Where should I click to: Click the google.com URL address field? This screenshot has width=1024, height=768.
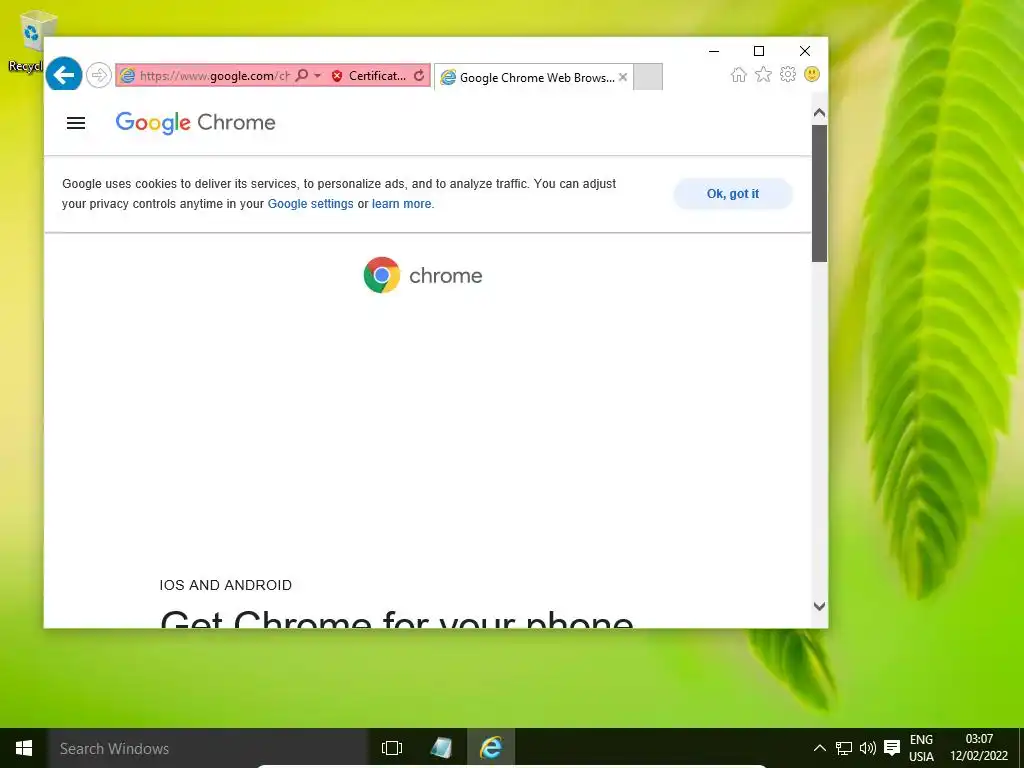click(x=214, y=76)
